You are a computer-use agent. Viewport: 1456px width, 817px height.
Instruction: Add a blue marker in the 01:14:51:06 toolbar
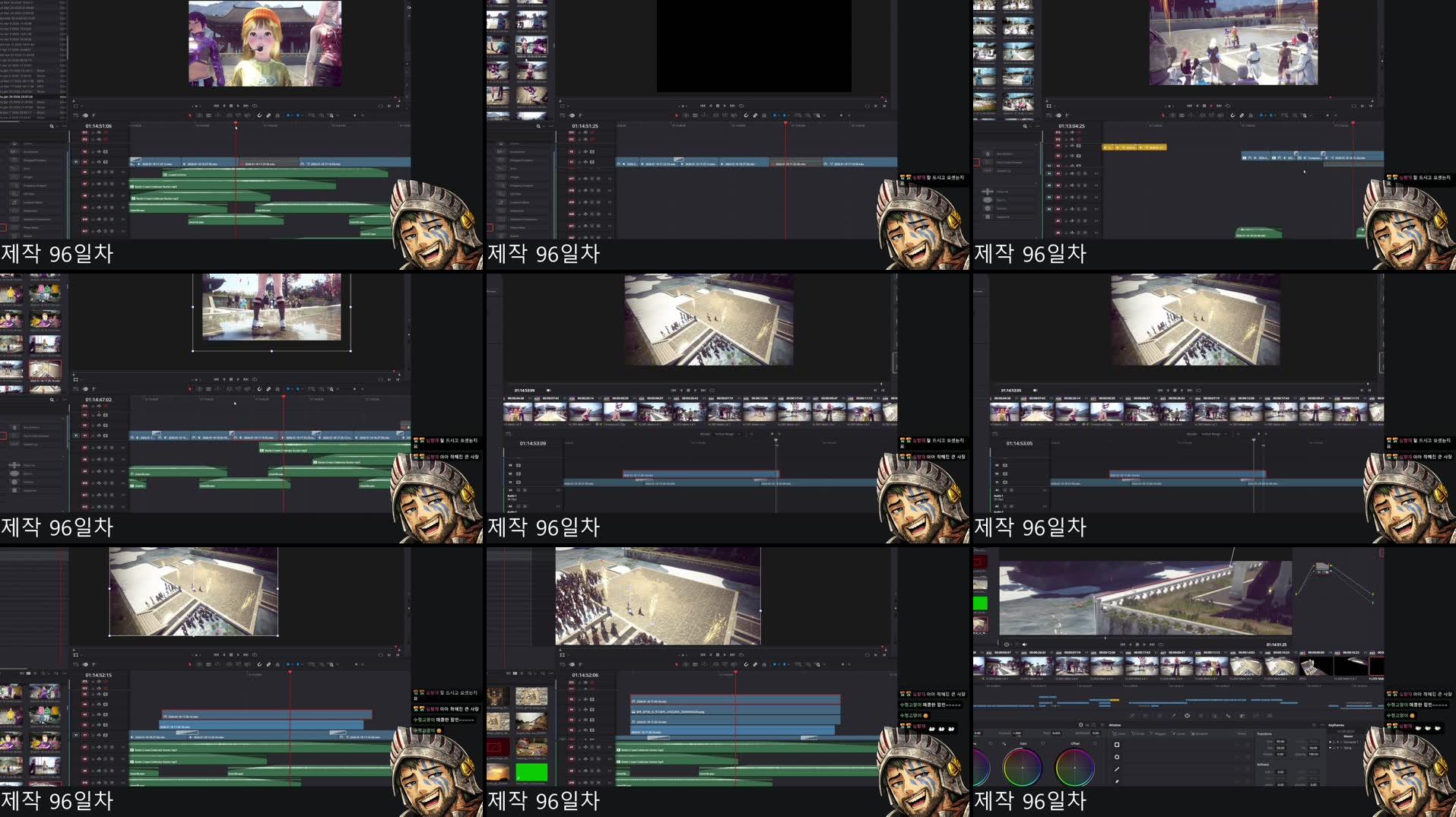point(297,116)
